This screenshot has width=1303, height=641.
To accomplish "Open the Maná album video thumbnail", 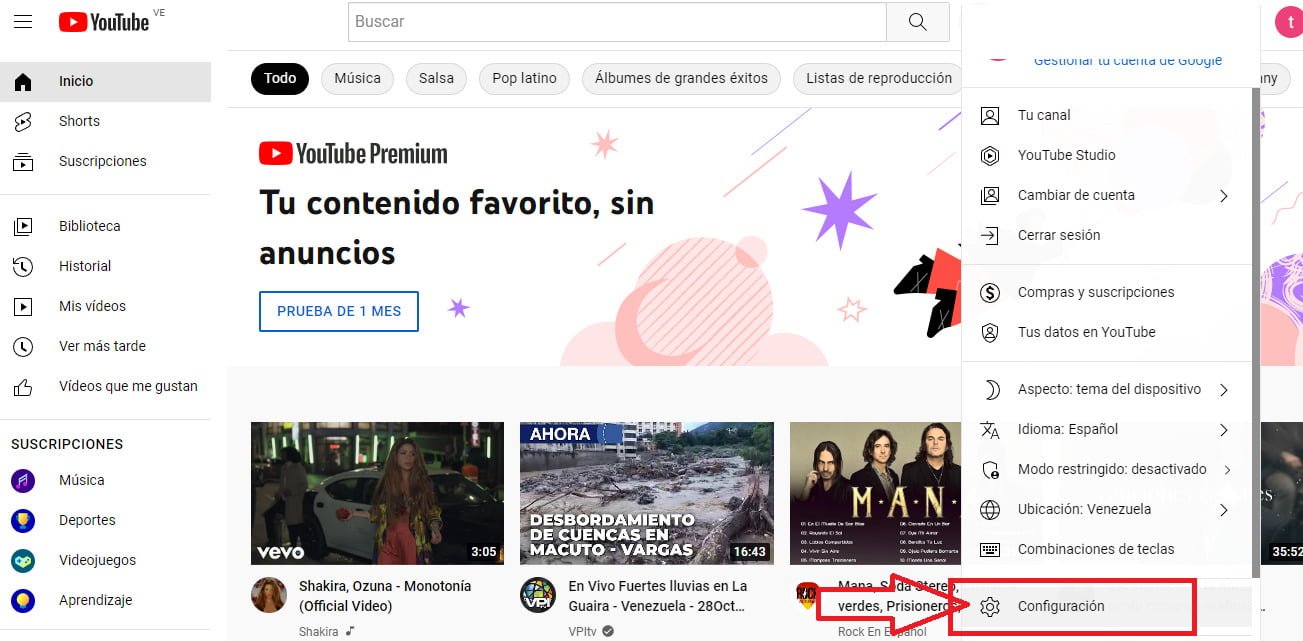I will coord(875,493).
